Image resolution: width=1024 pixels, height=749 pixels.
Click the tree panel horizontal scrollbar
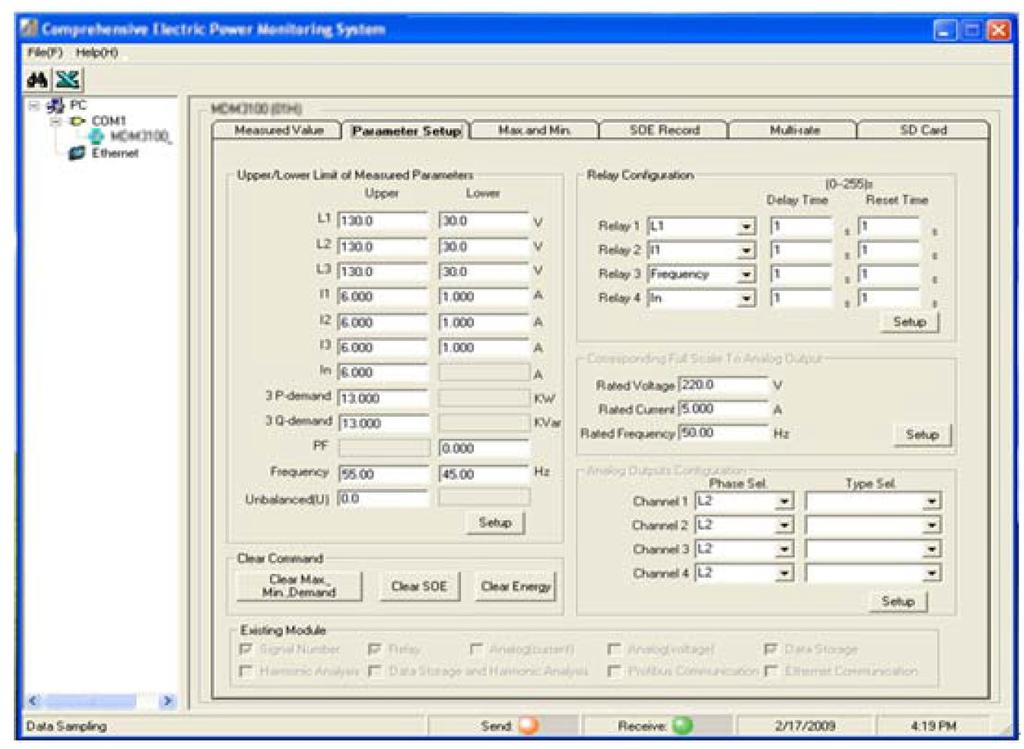91,701
